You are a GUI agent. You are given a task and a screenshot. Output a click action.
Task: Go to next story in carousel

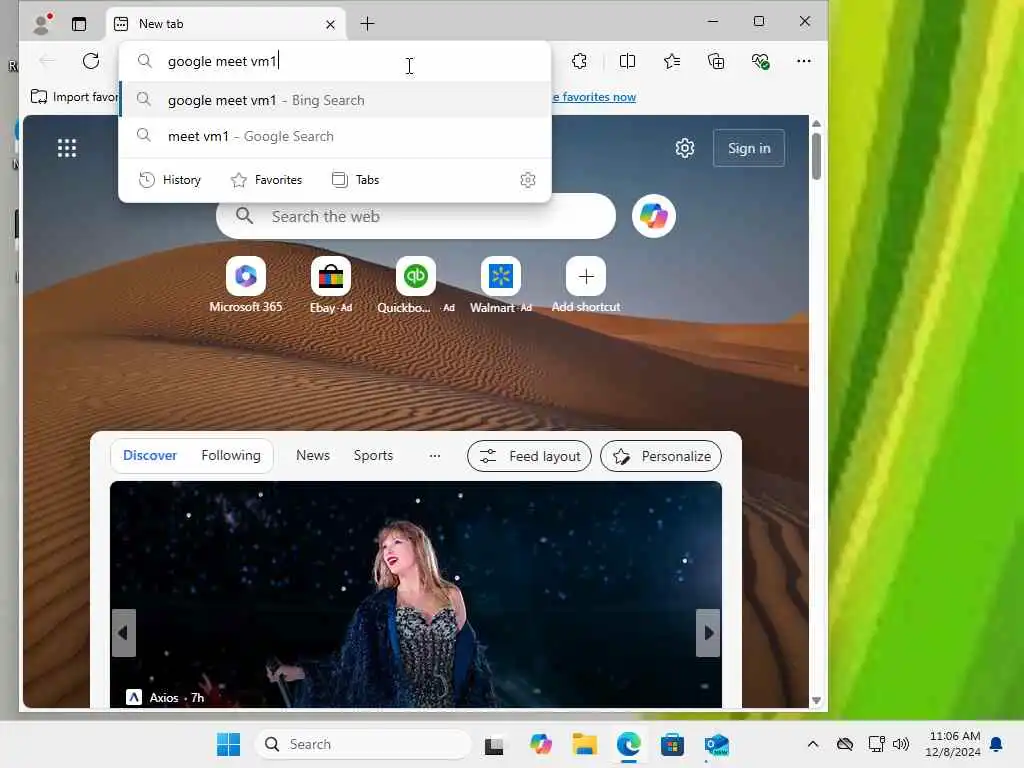click(709, 633)
